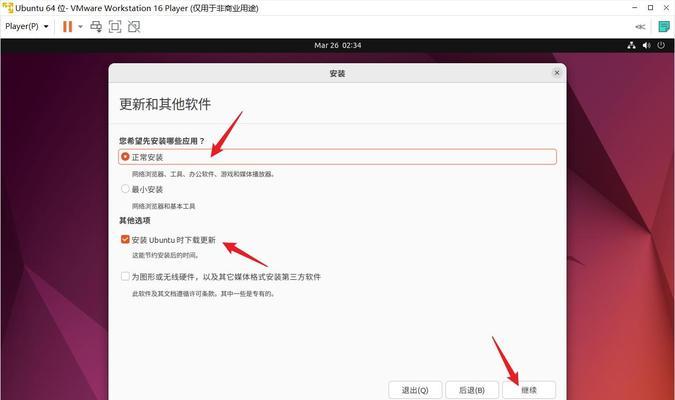Pause the virtual machine
This screenshot has height=400, width=675.
coord(68,27)
